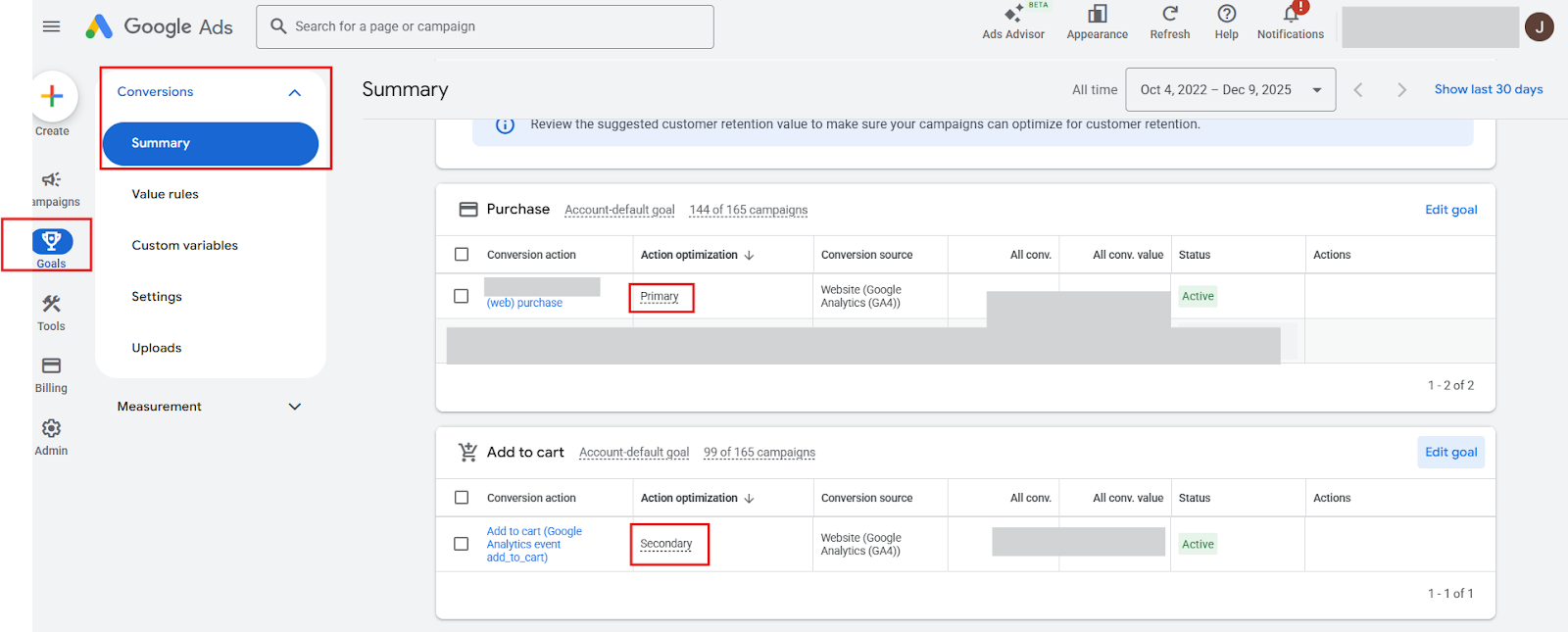This screenshot has height=632, width=1568.
Task: Click Active status in add_to_cart row
Action: [1198, 544]
